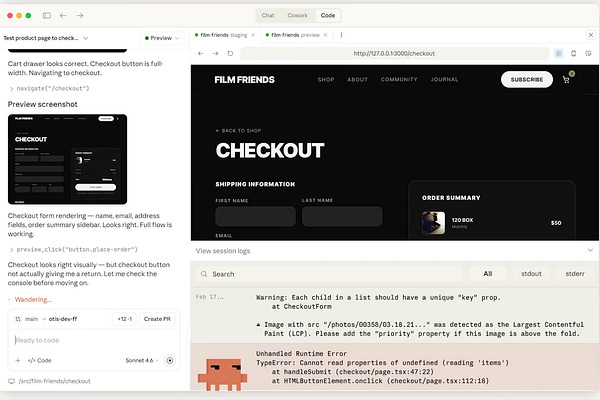
Task: Focus the Last Name field
Action: point(342,216)
